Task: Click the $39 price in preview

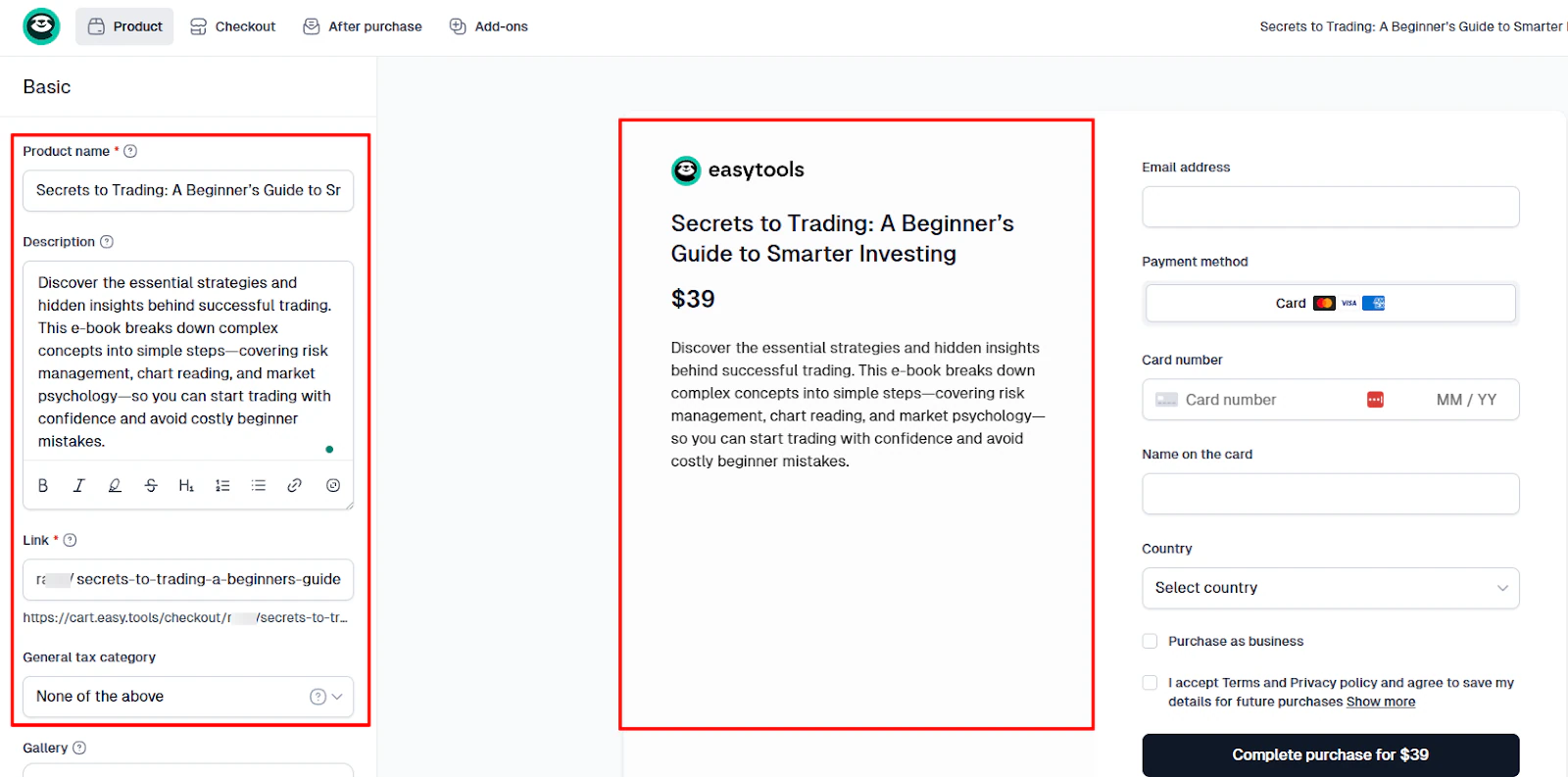Action: [x=693, y=299]
